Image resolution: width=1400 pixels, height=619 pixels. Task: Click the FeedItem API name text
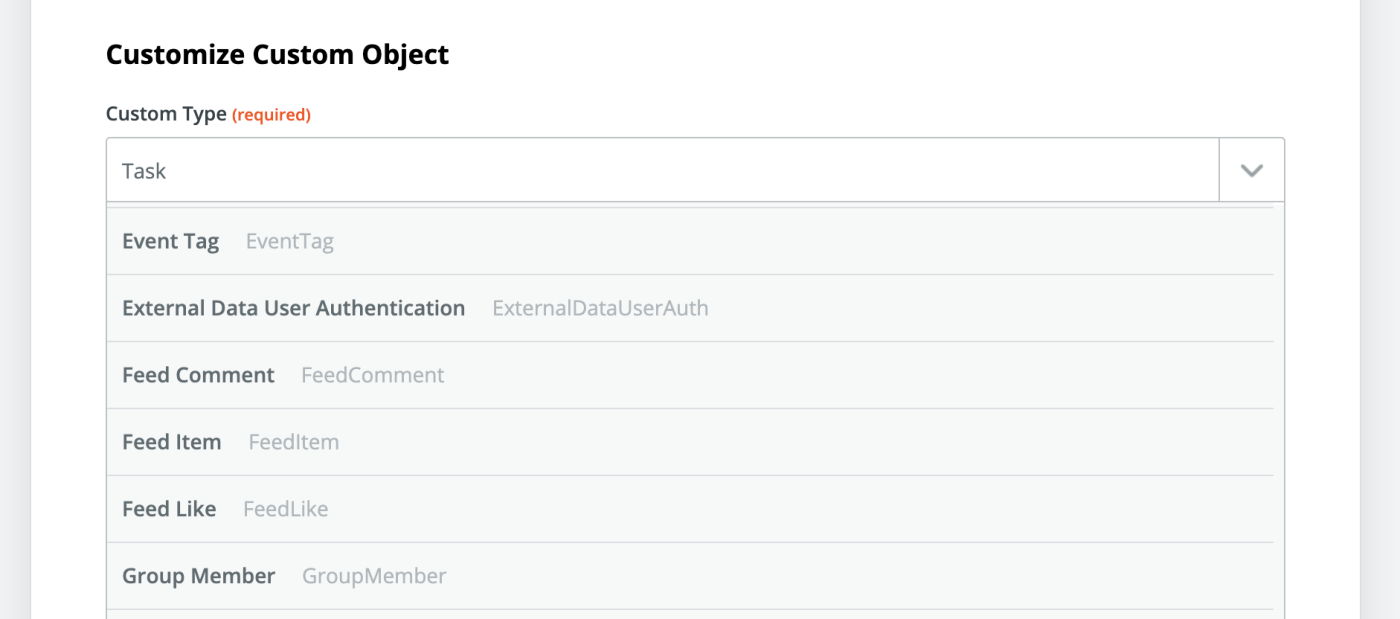pyautogui.click(x=294, y=443)
